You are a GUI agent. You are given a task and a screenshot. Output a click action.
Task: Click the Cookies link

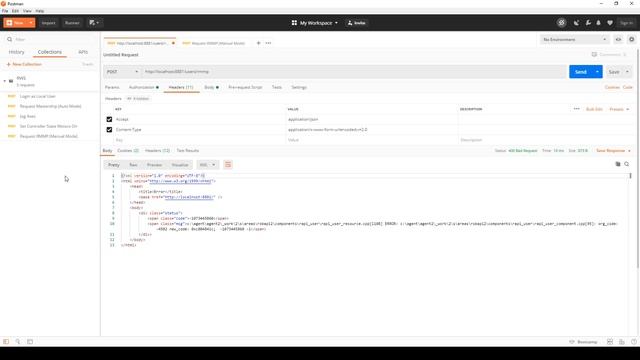click(x=612, y=87)
